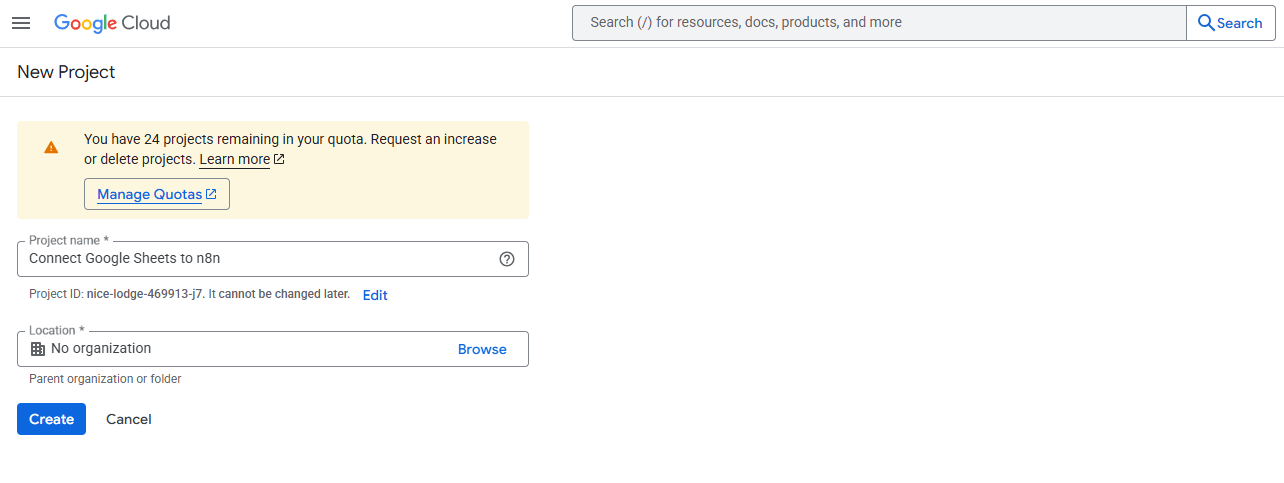
Task: Create the new project
Action: (x=51, y=419)
